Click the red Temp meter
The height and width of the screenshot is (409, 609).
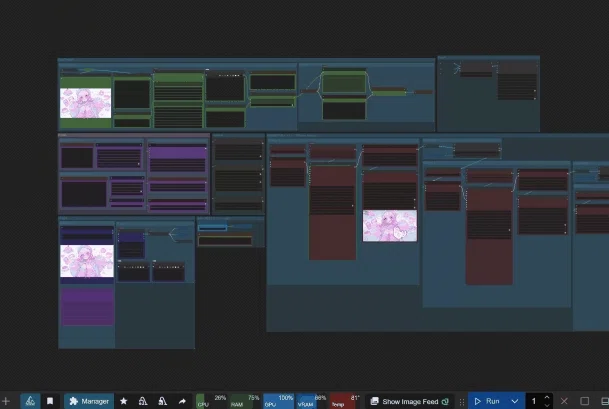point(345,401)
